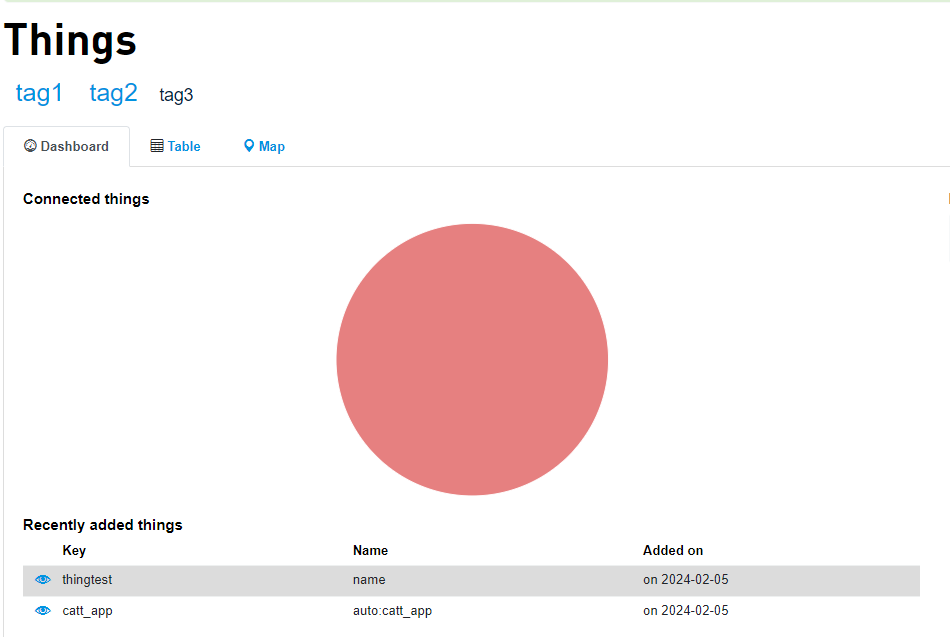Open the catt_app key entry

click(87, 611)
